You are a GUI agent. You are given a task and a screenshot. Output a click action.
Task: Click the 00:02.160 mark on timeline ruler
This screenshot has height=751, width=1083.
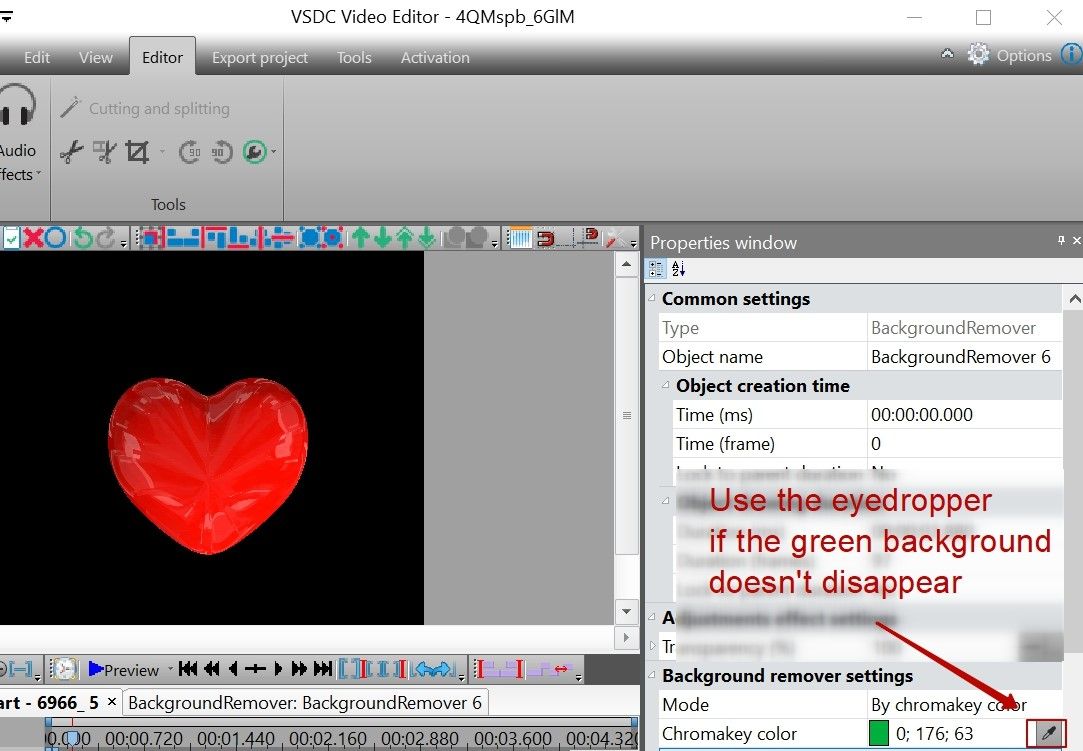pyautogui.click(x=328, y=739)
